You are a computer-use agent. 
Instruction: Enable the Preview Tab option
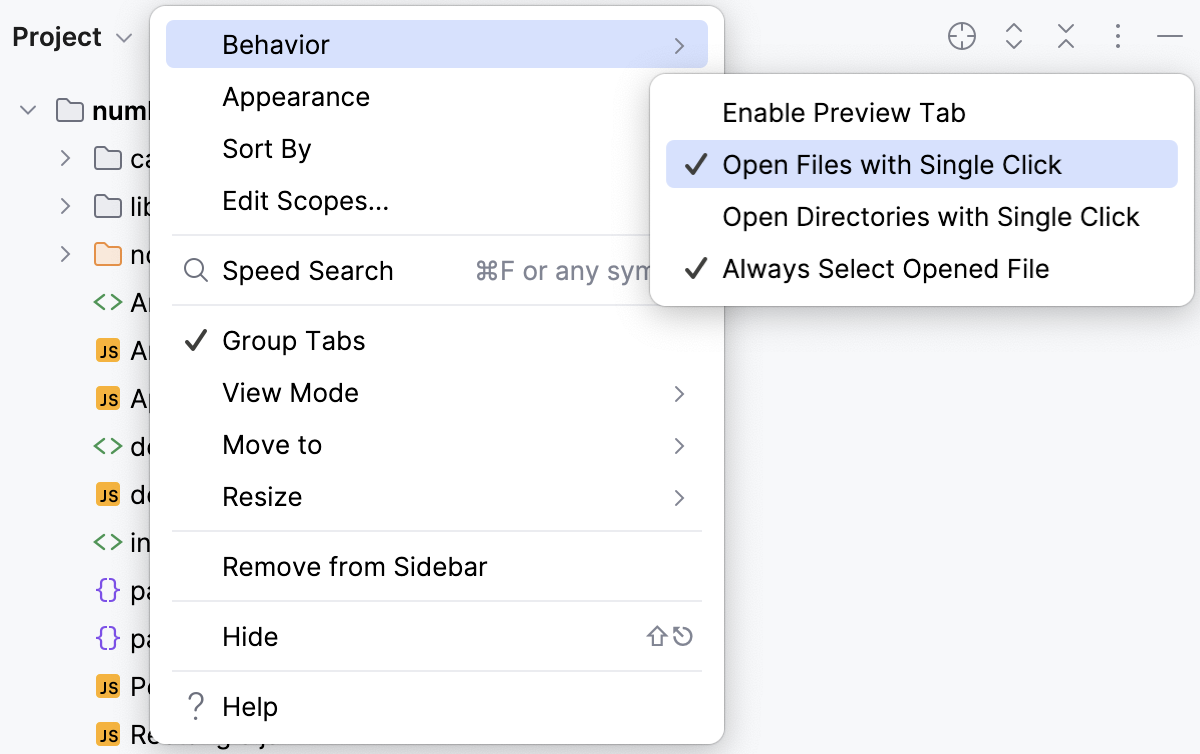click(x=843, y=112)
